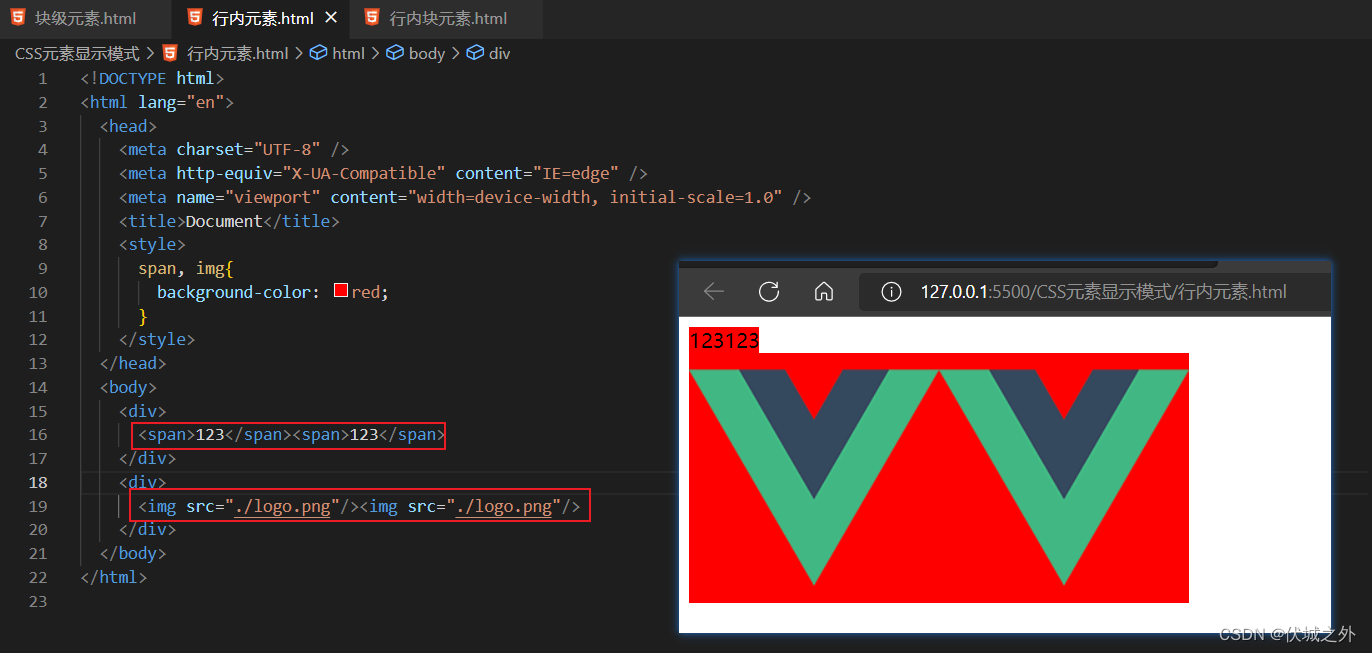
Task: Click the HTML5 icon on 行内元素.html tab
Action: pyautogui.click(x=195, y=17)
